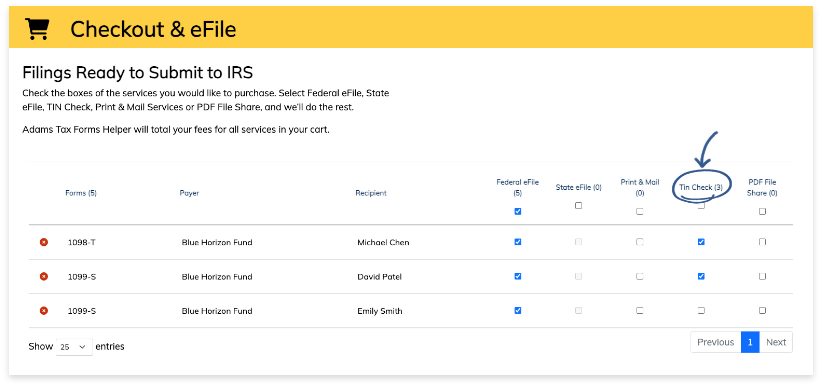The height and width of the screenshot is (387, 822).
Task: Enable Print & Mail for Michael Chen
Action: point(640,242)
